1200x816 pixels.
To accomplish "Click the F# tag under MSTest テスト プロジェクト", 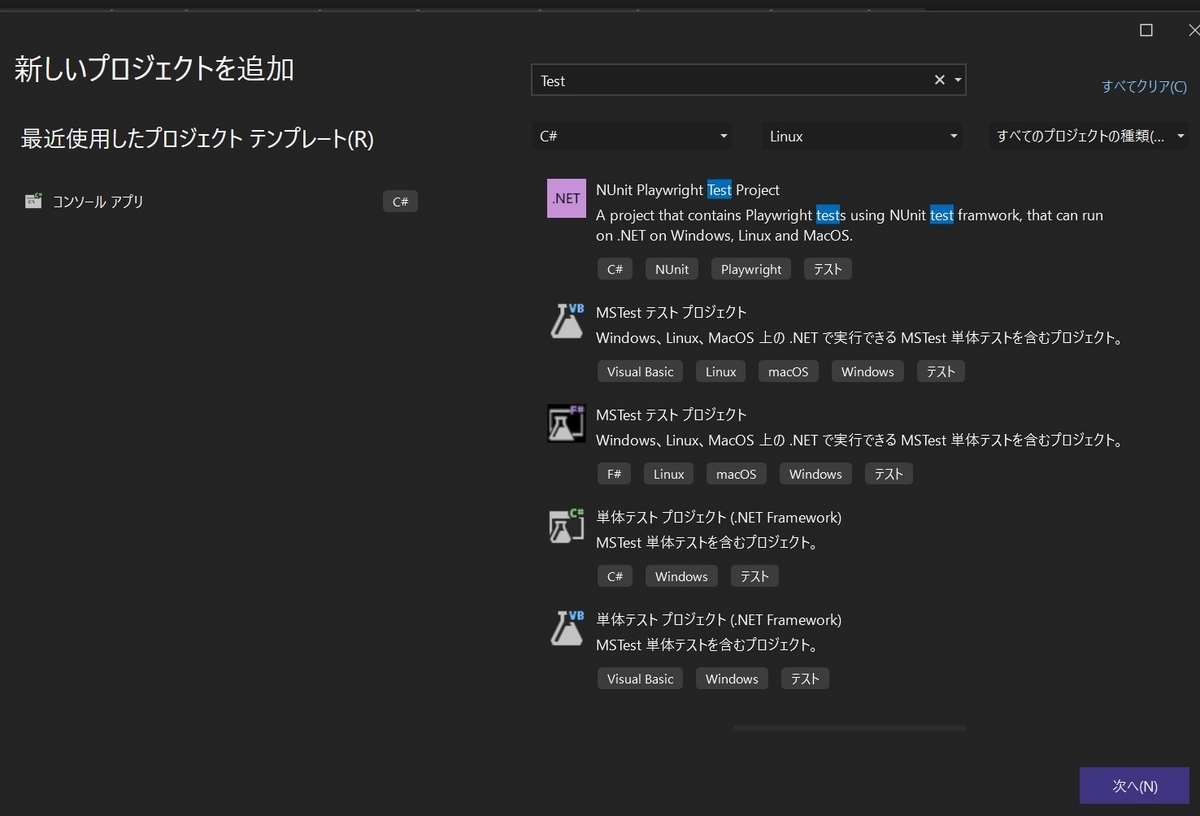I will pyautogui.click(x=614, y=474).
